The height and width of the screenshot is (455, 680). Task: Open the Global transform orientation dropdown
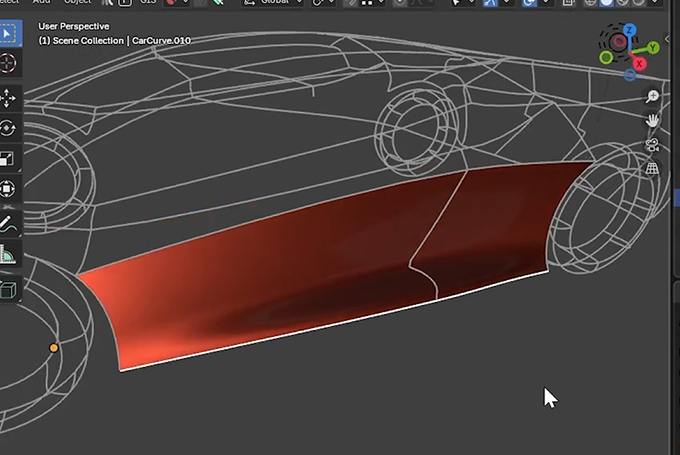[x=272, y=3]
